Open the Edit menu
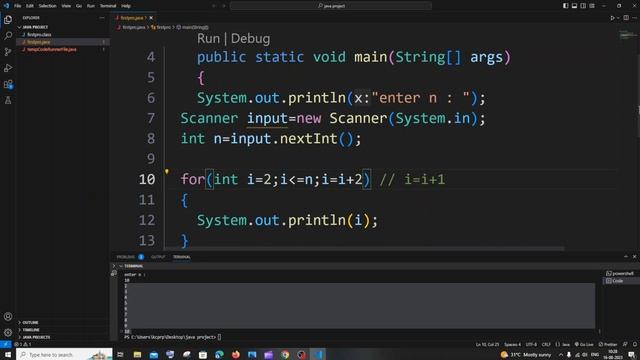Screen dimensions: 640x360 [30, 6]
